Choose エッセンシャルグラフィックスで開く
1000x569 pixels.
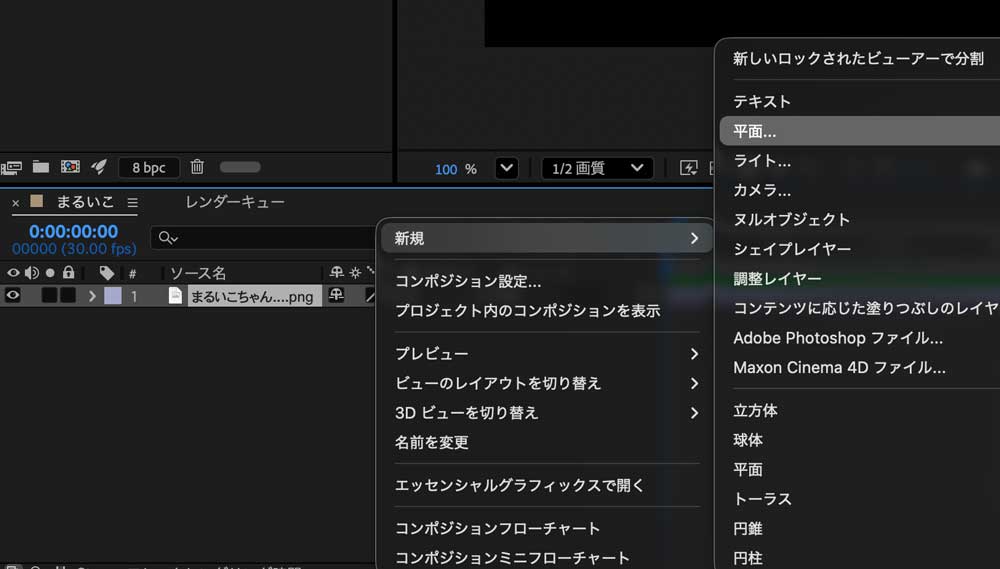[520, 485]
